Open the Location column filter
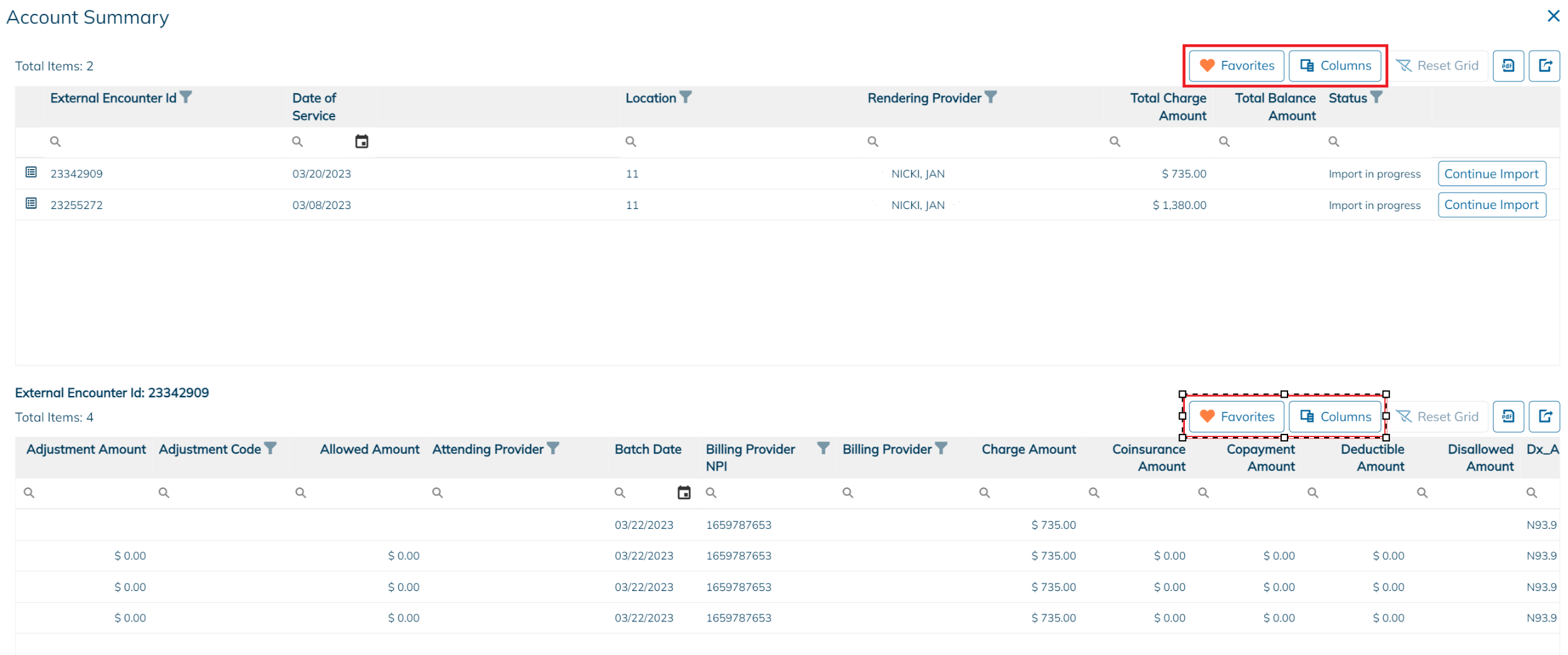1568x655 pixels. pyautogui.click(x=686, y=98)
